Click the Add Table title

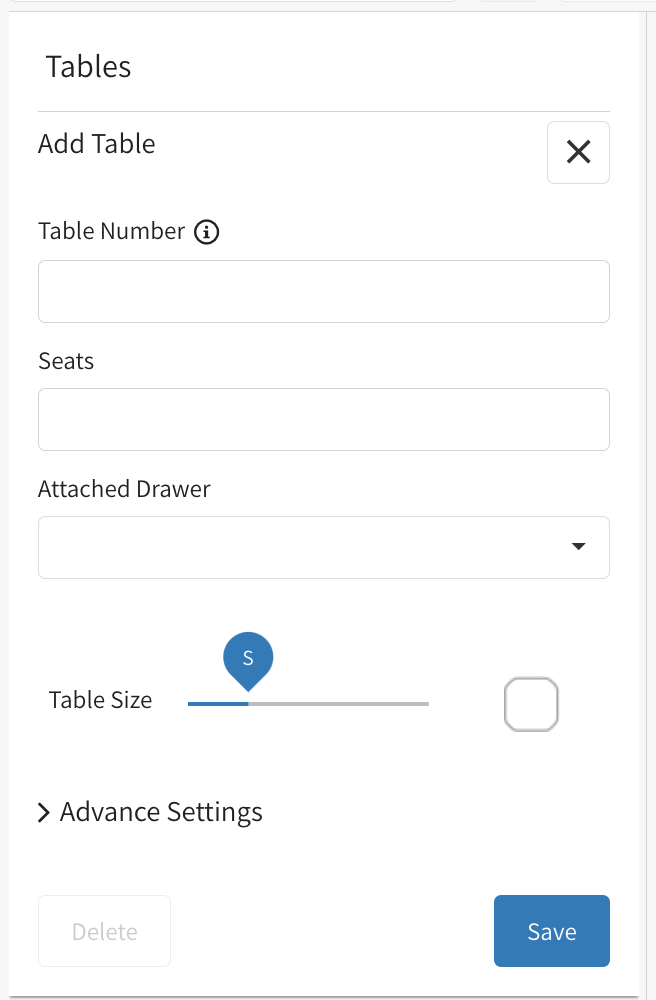(x=97, y=144)
